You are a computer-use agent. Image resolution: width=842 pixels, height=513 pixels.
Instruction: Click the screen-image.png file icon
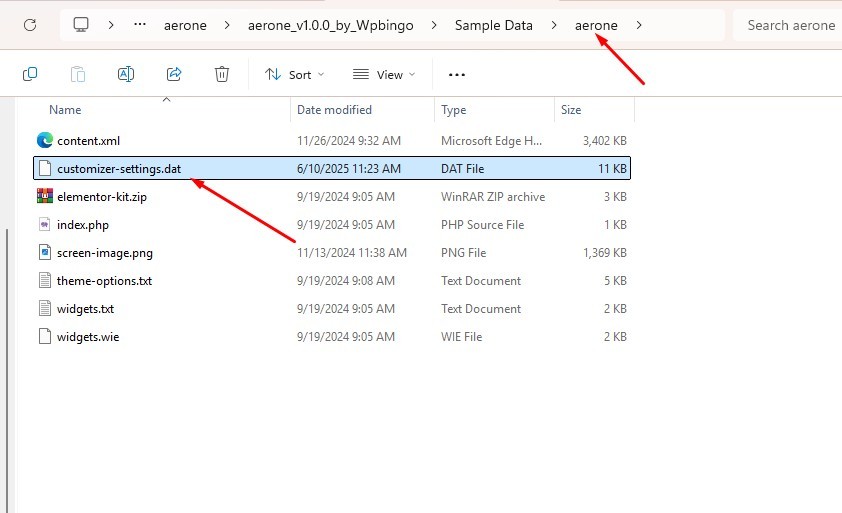click(45, 252)
